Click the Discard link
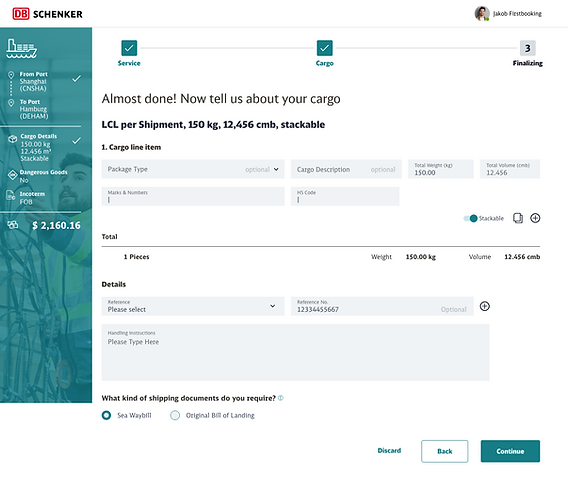This screenshot has width=568, height=491. click(389, 450)
